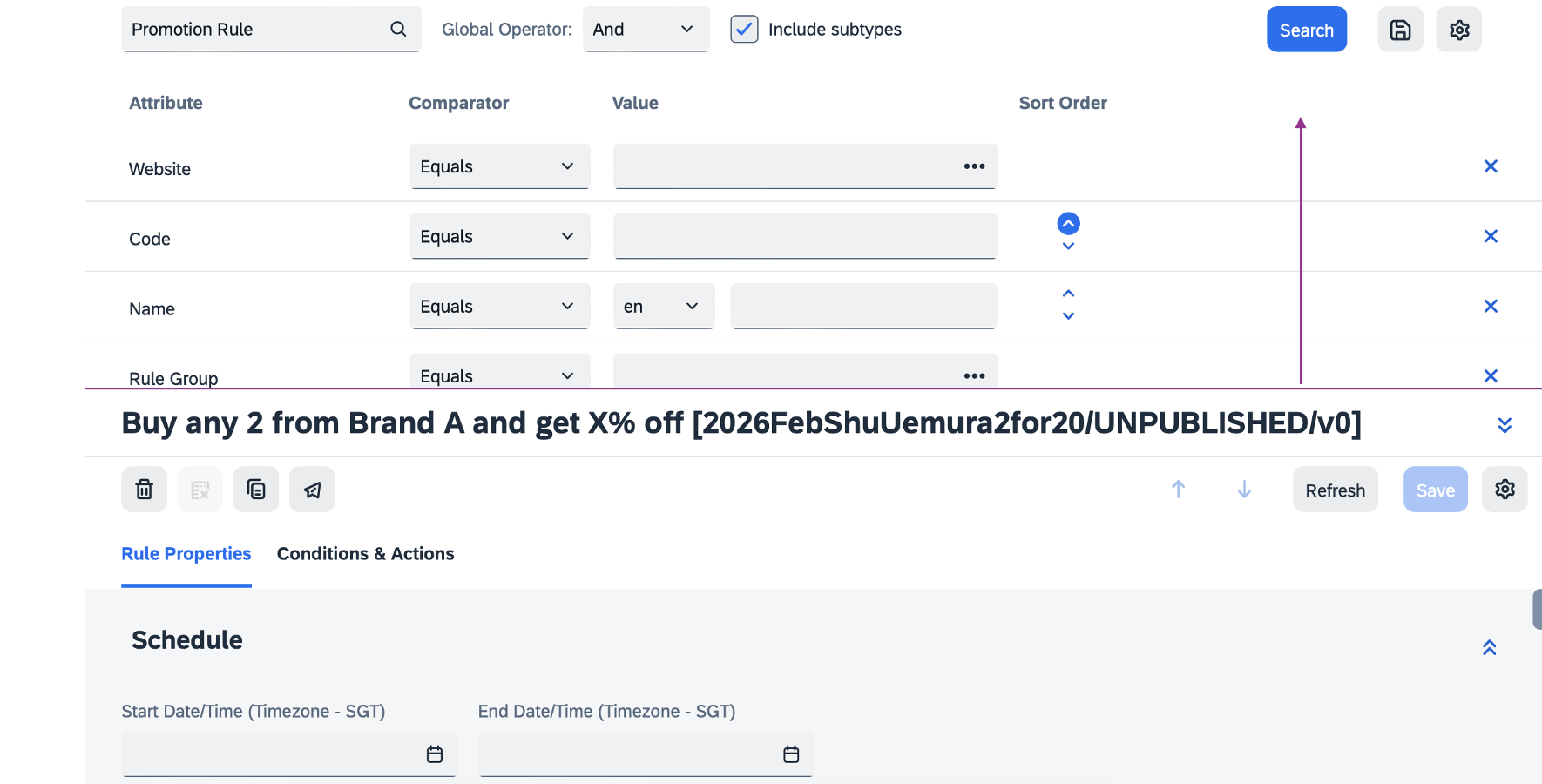Open rule editor settings gear icon
This screenshot has width=1542, height=784.
pyautogui.click(x=1505, y=490)
